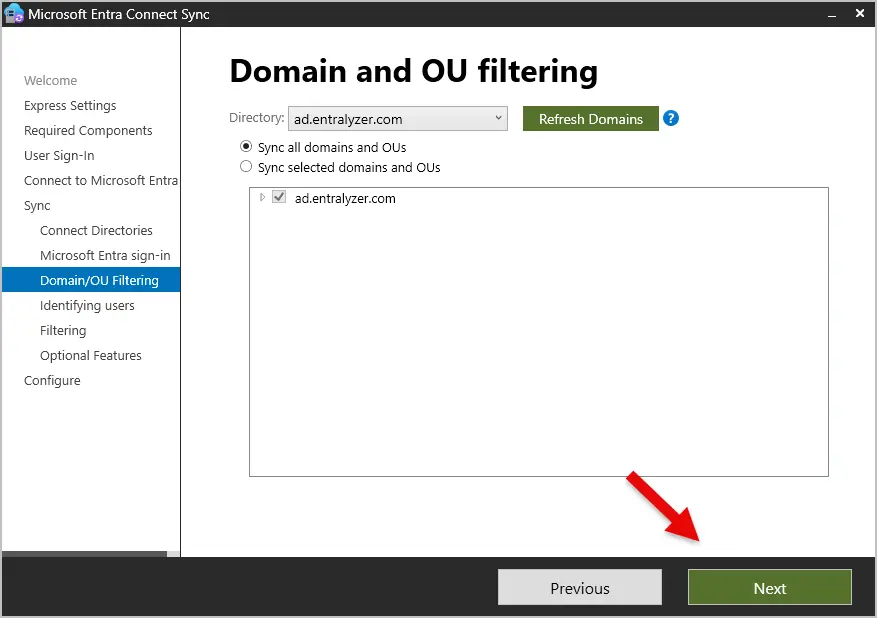Go to Identifying users step
Screen dimensions: 877x618
(x=87, y=306)
